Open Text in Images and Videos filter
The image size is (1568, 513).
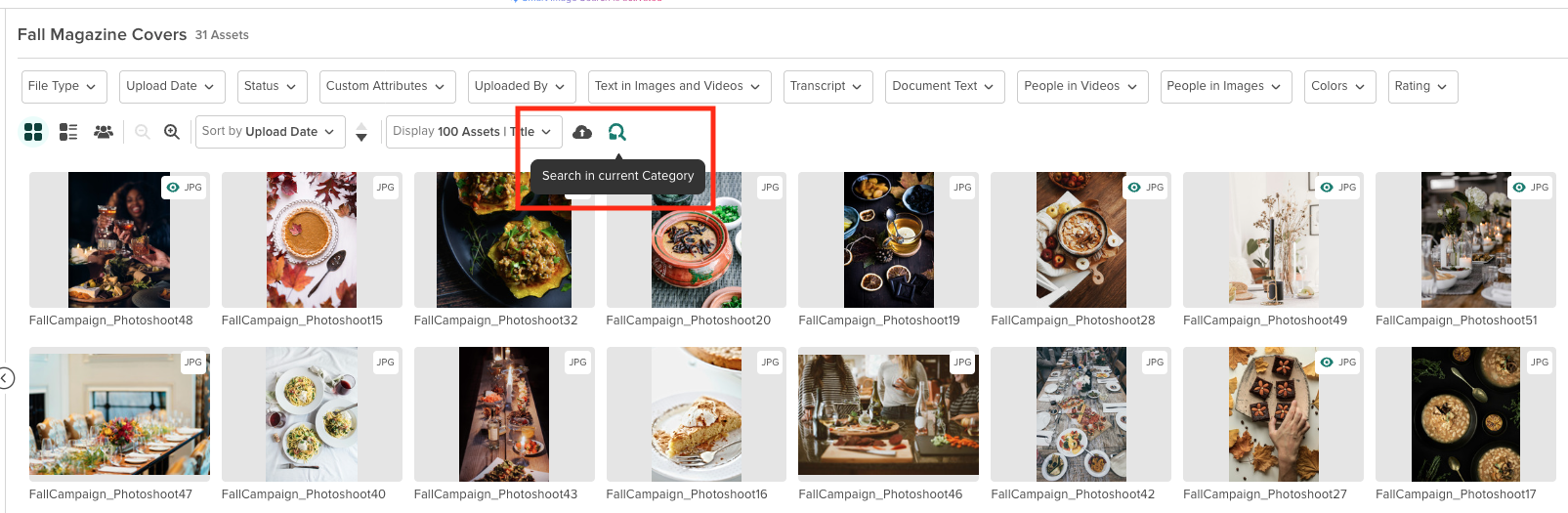tap(679, 87)
